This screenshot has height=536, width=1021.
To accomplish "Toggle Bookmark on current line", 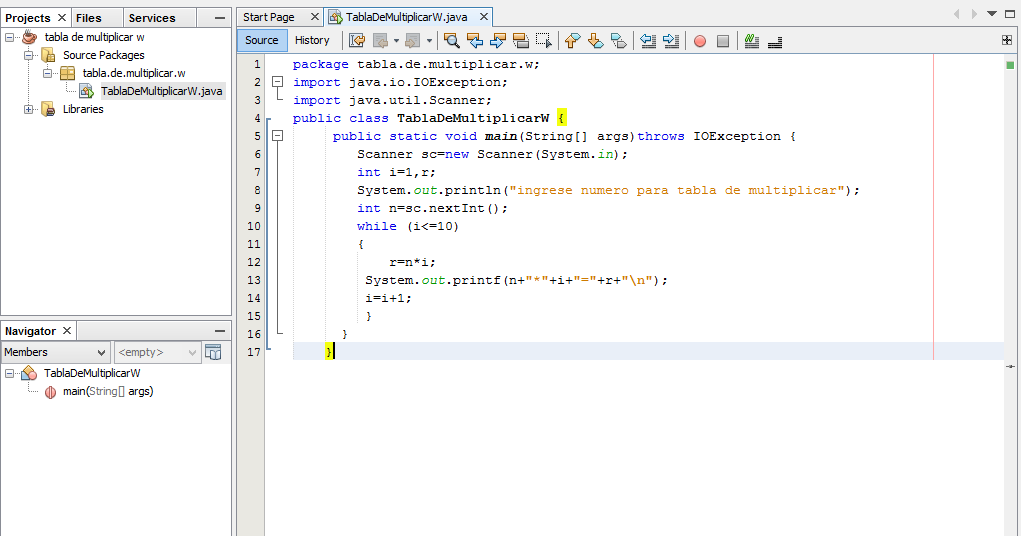I will pos(619,40).
